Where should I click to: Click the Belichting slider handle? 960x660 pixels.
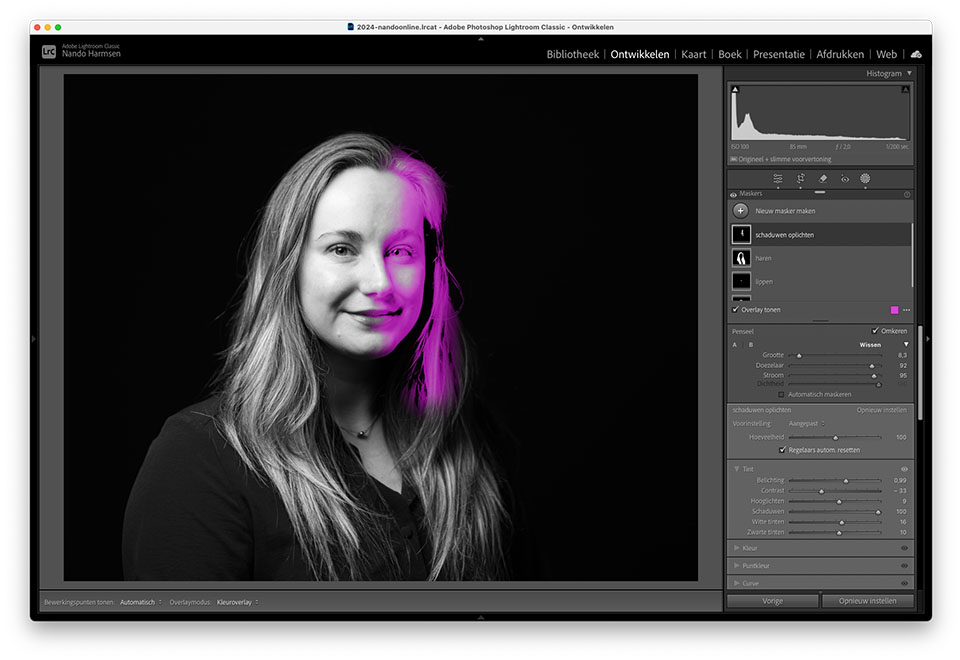click(846, 481)
